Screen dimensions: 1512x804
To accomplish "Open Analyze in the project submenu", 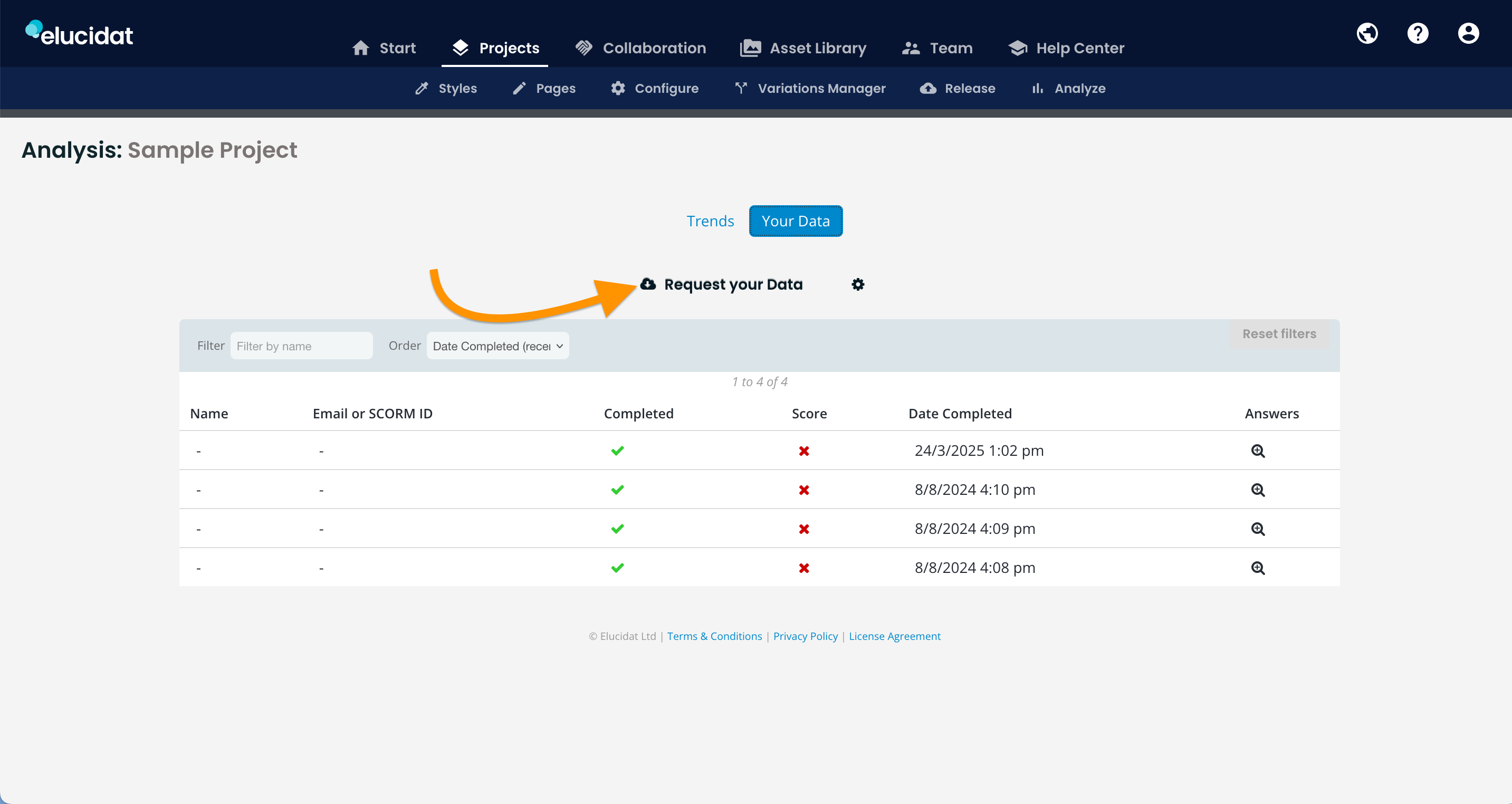I will [1068, 89].
